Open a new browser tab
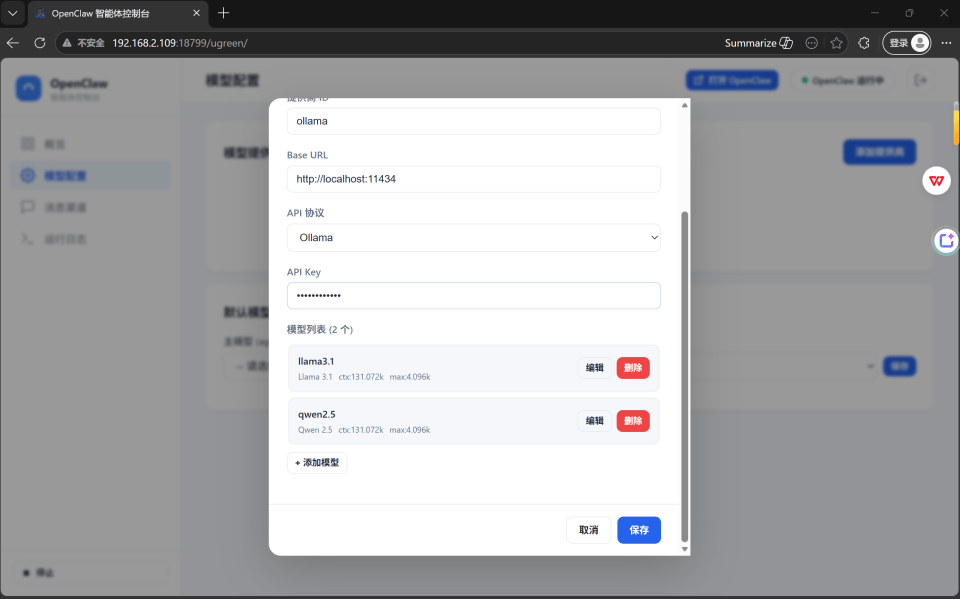 (223, 13)
